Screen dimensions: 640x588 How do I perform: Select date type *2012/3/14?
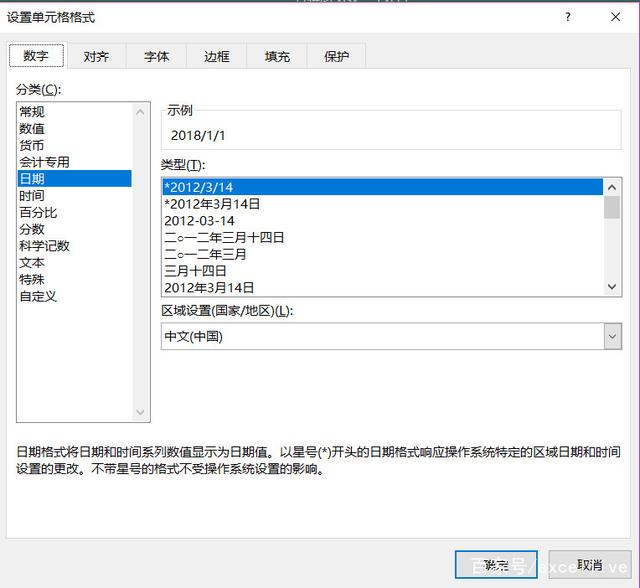(382, 187)
